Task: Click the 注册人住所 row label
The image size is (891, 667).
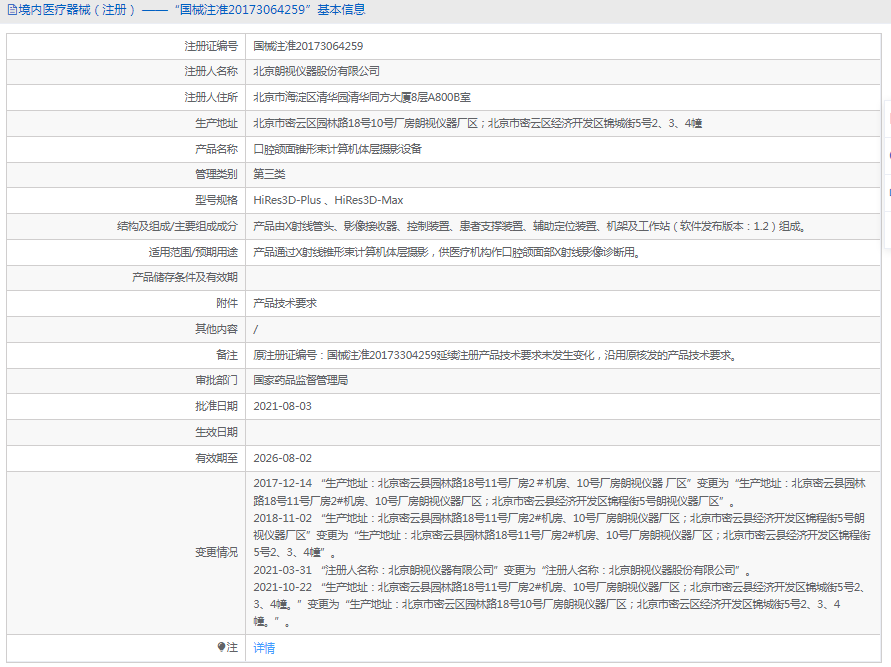Action: click(x=211, y=97)
